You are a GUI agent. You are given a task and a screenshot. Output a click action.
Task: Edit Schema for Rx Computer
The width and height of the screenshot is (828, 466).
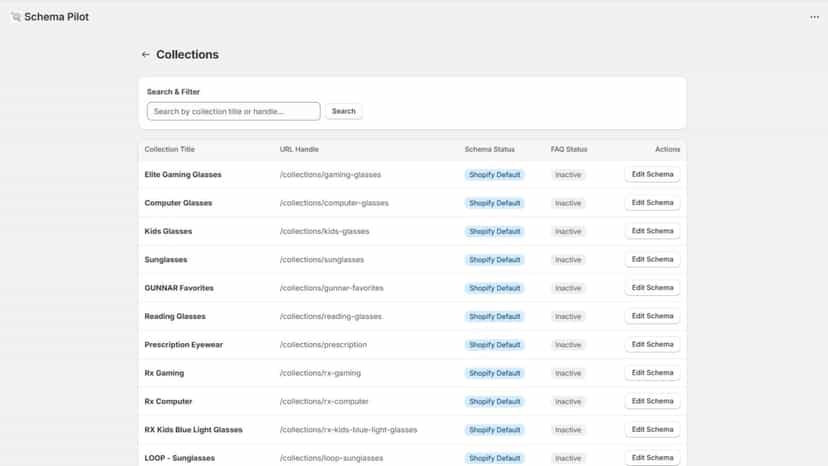point(652,401)
